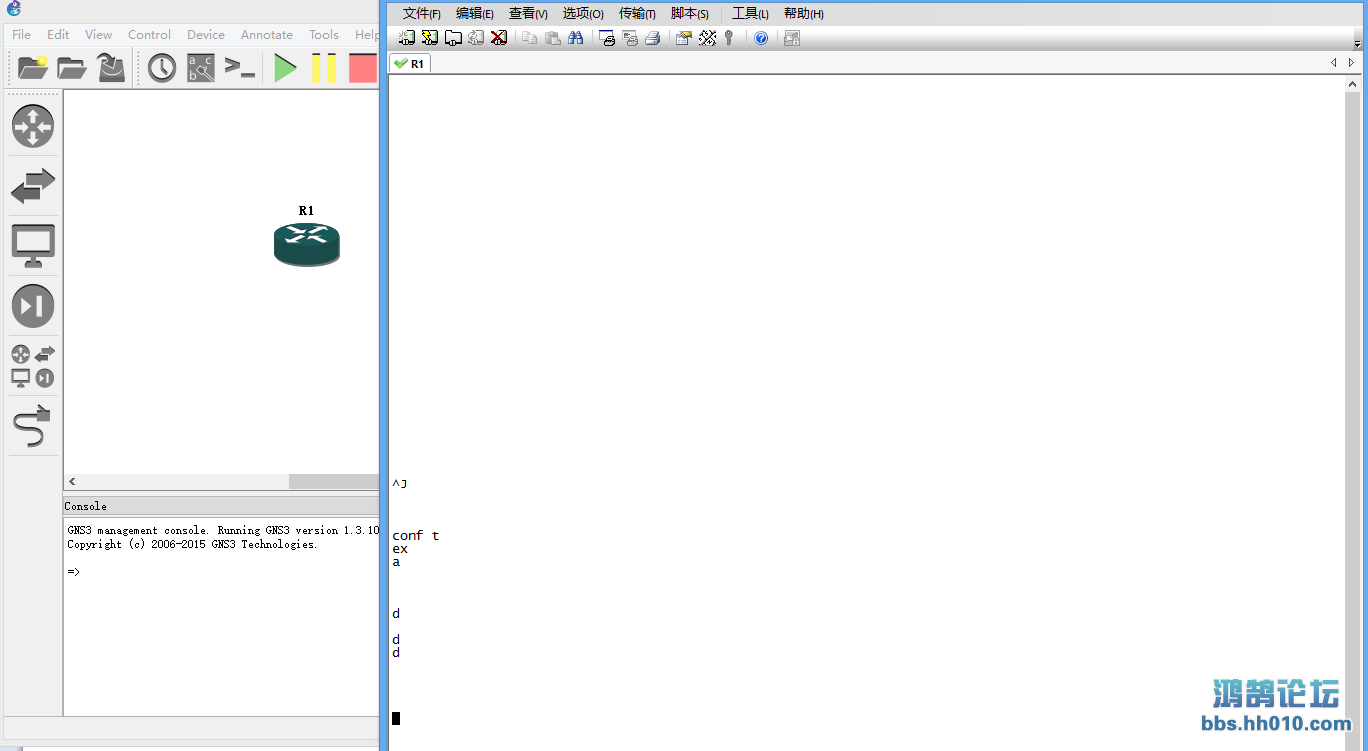The image size is (1368, 751).
Task: Stop all devices red square button
Action: (x=362, y=68)
